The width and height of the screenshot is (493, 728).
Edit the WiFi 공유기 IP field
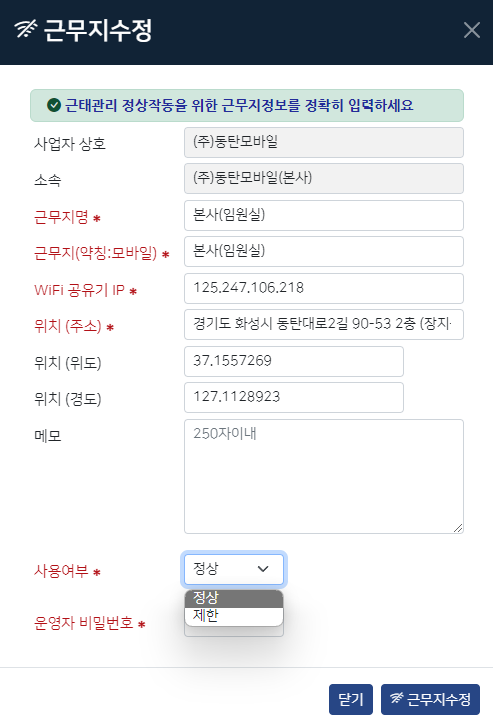324,288
